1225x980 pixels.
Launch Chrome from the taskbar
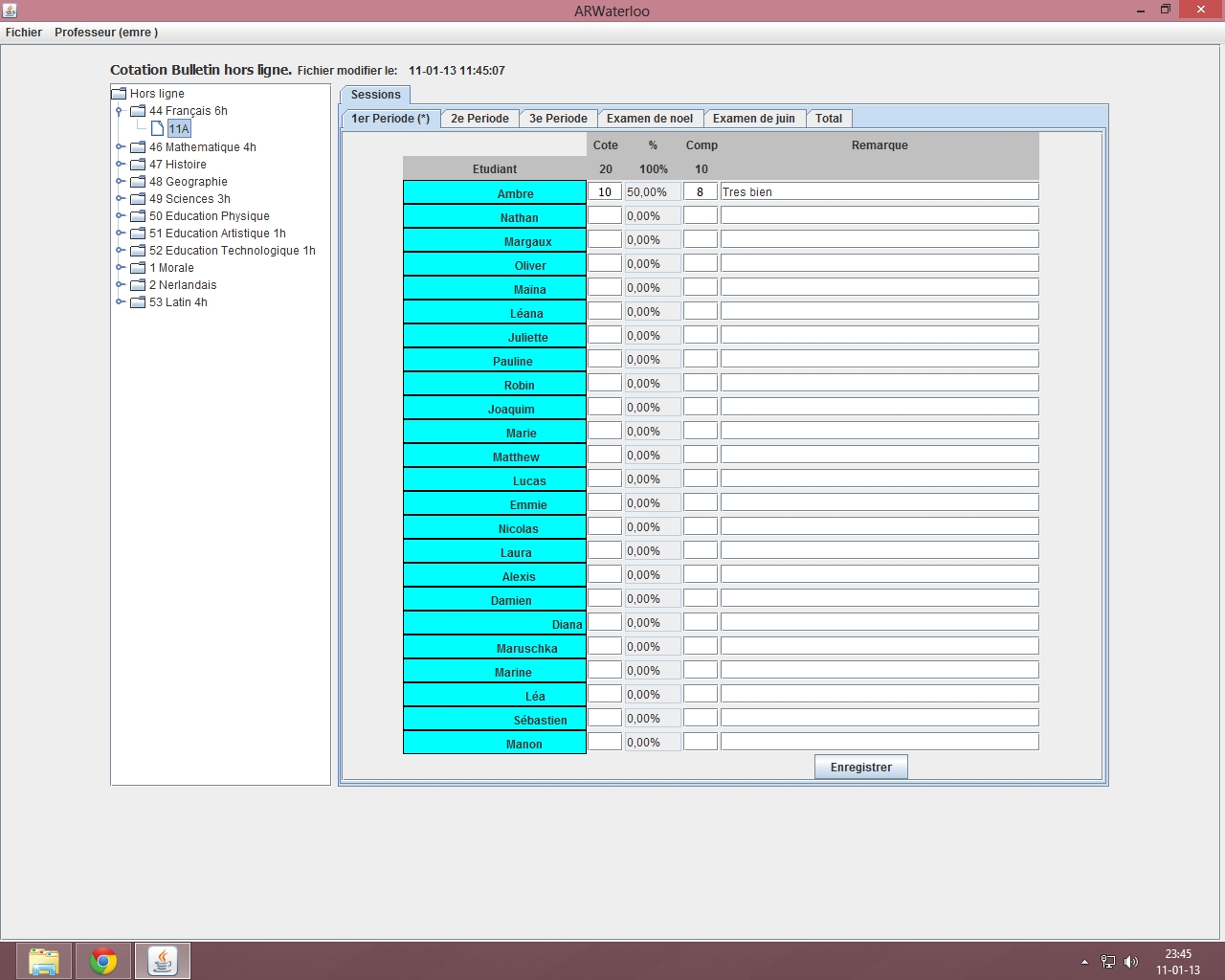(x=103, y=961)
